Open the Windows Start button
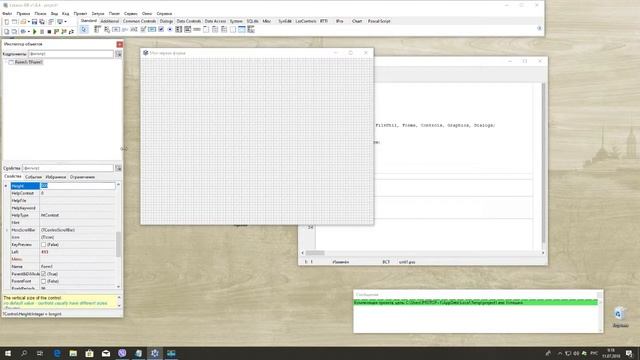This screenshot has height=360, width=640. click(8, 353)
